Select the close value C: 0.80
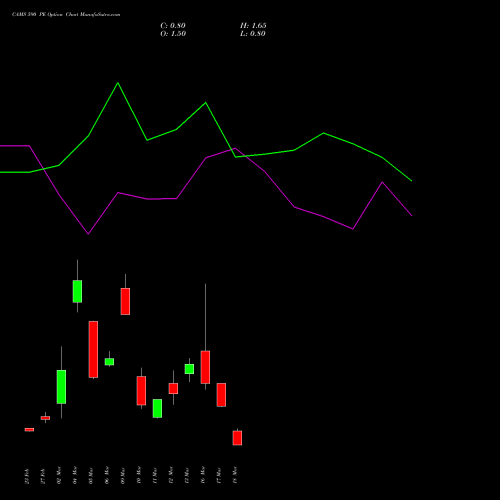The width and height of the screenshot is (500, 500). click(173, 26)
